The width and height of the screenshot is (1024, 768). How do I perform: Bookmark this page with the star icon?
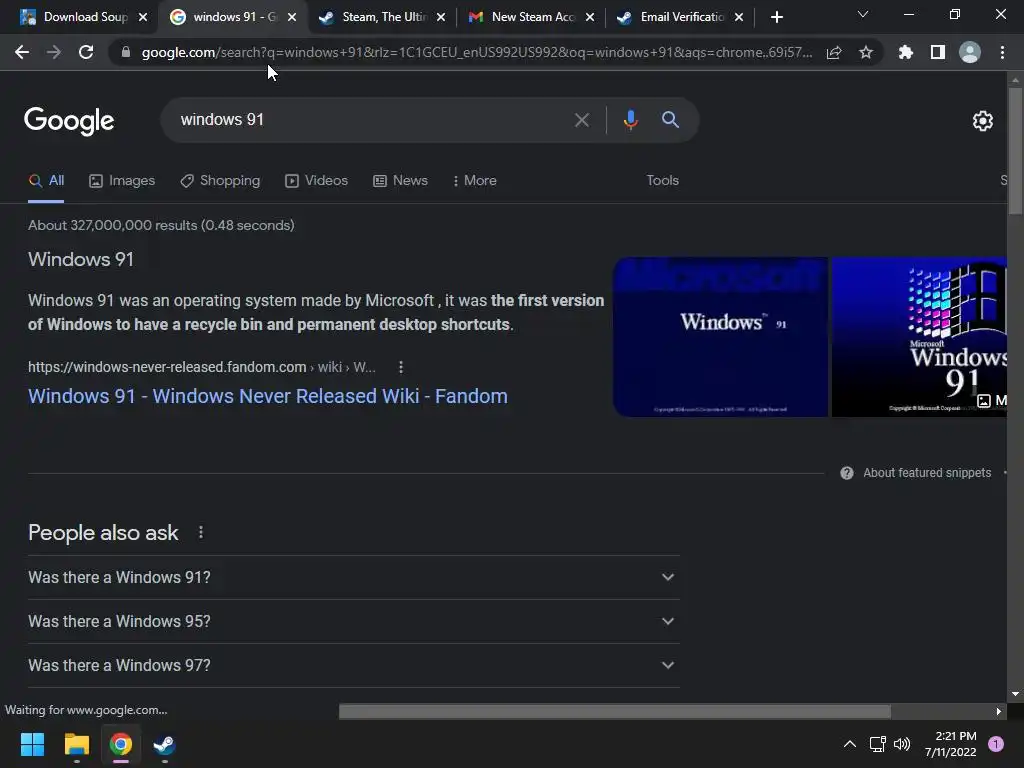(x=866, y=52)
